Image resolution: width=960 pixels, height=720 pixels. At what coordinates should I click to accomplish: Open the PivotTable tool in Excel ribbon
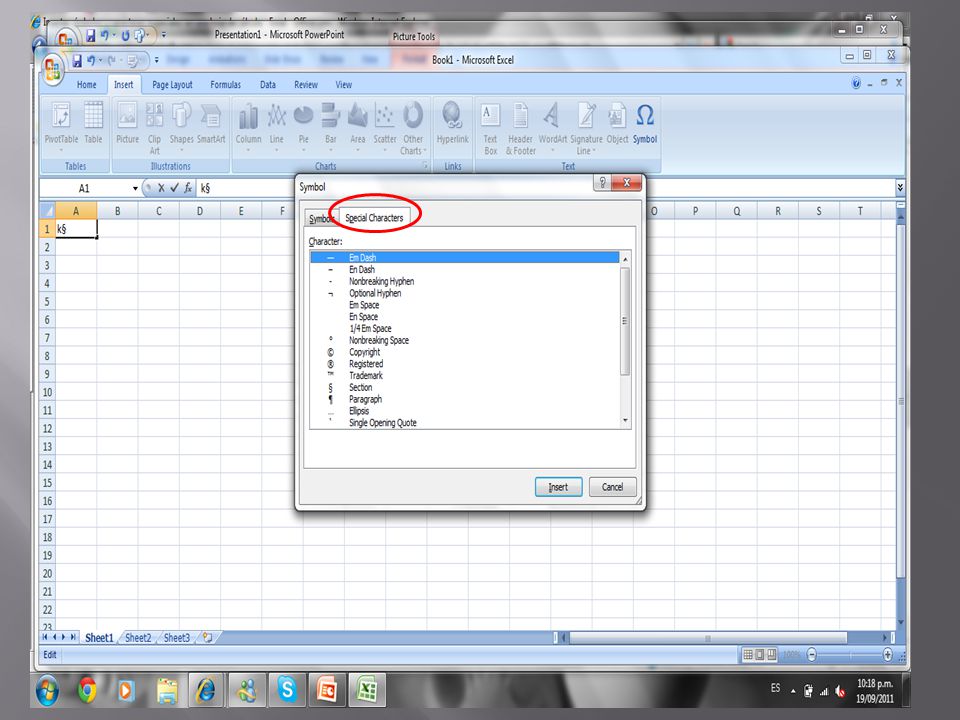point(61,127)
